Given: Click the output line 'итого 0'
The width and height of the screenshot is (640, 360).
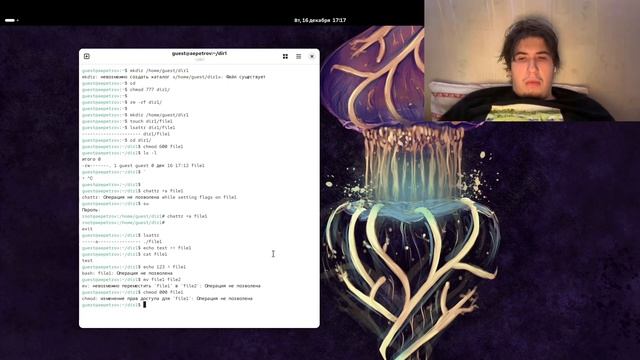Looking at the screenshot, I should click(91, 159).
